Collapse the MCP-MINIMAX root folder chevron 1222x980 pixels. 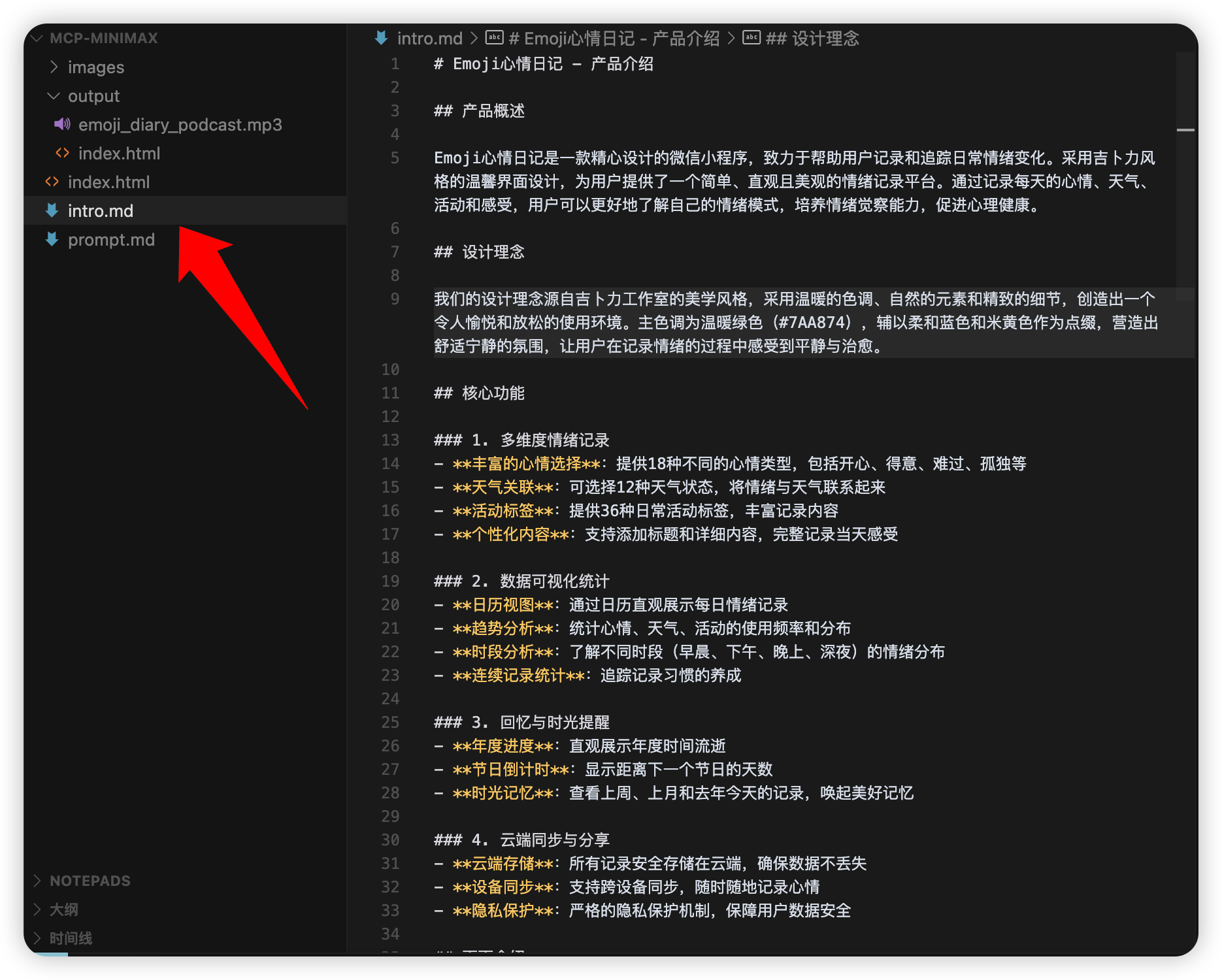tap(37, 38)
